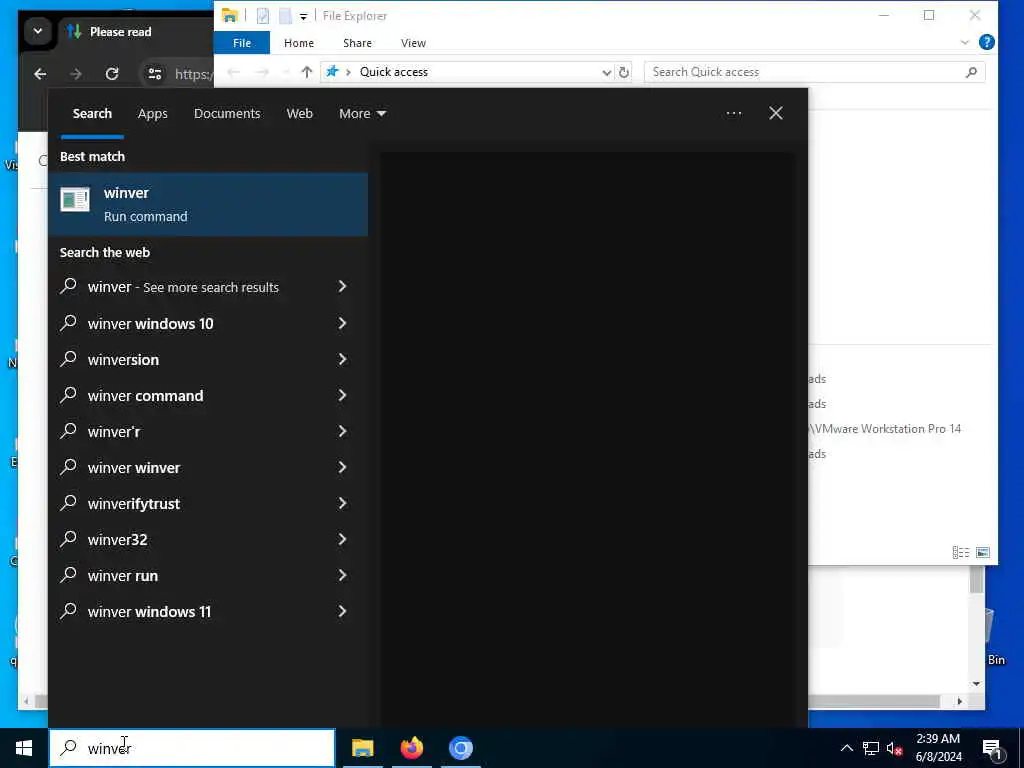Refresh the Quick access location
1024x768 pixels.
(624, 72)
